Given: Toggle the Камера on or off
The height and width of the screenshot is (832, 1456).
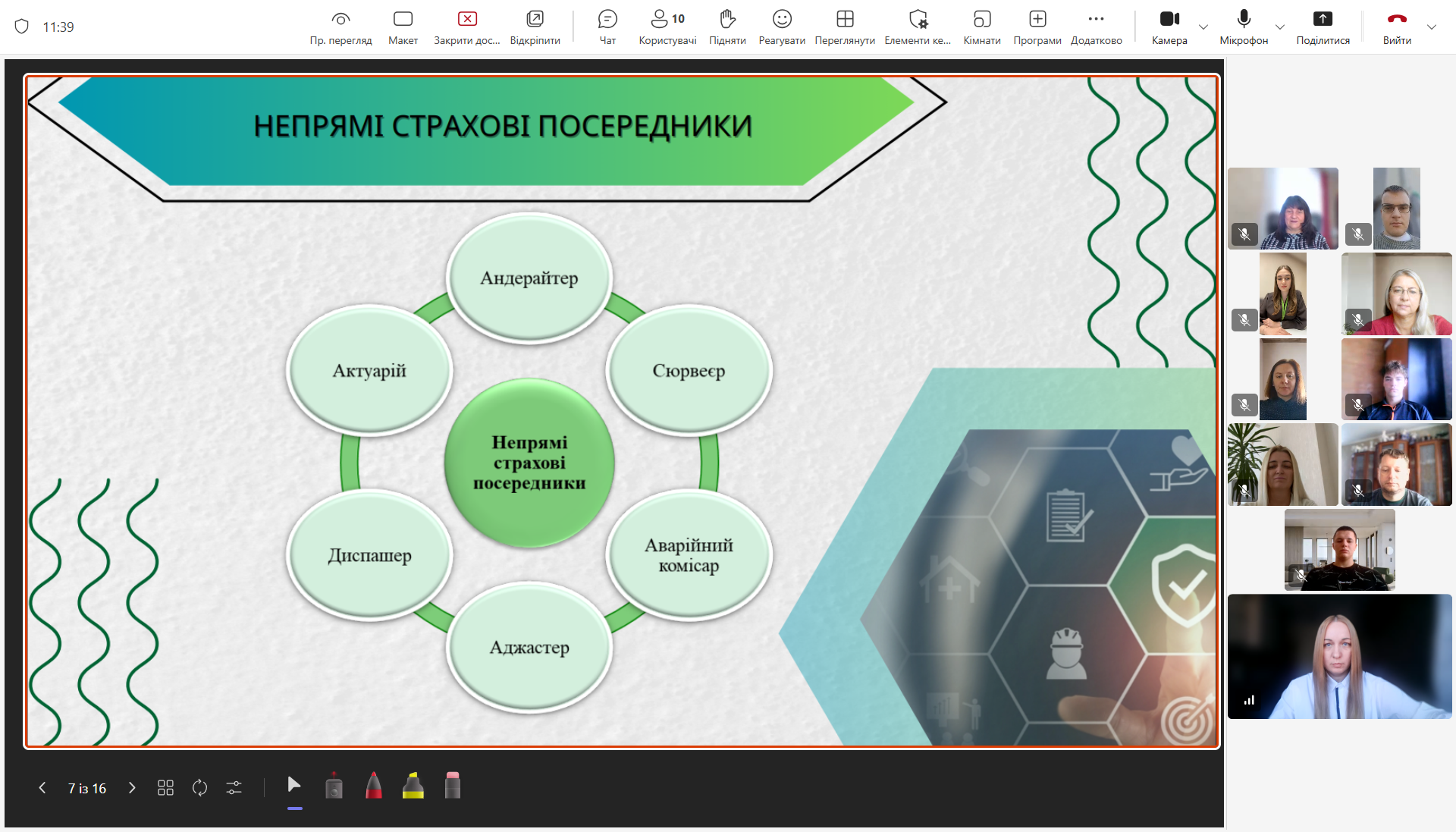Looking at the screenshot, I should pyautogui.click(x=1169, y=27).
